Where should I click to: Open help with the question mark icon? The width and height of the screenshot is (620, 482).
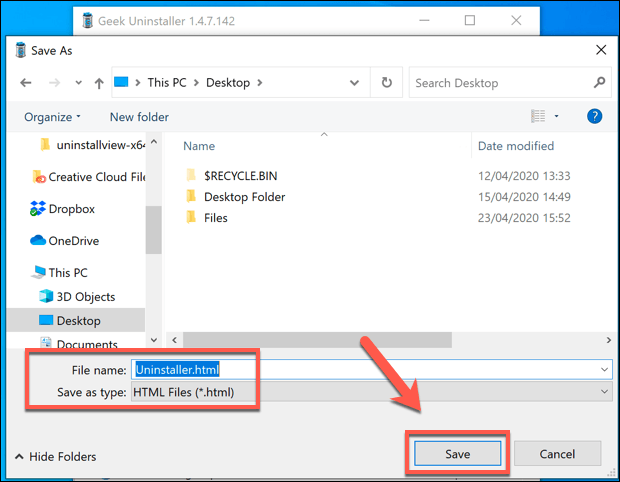[x=595, y=116]
